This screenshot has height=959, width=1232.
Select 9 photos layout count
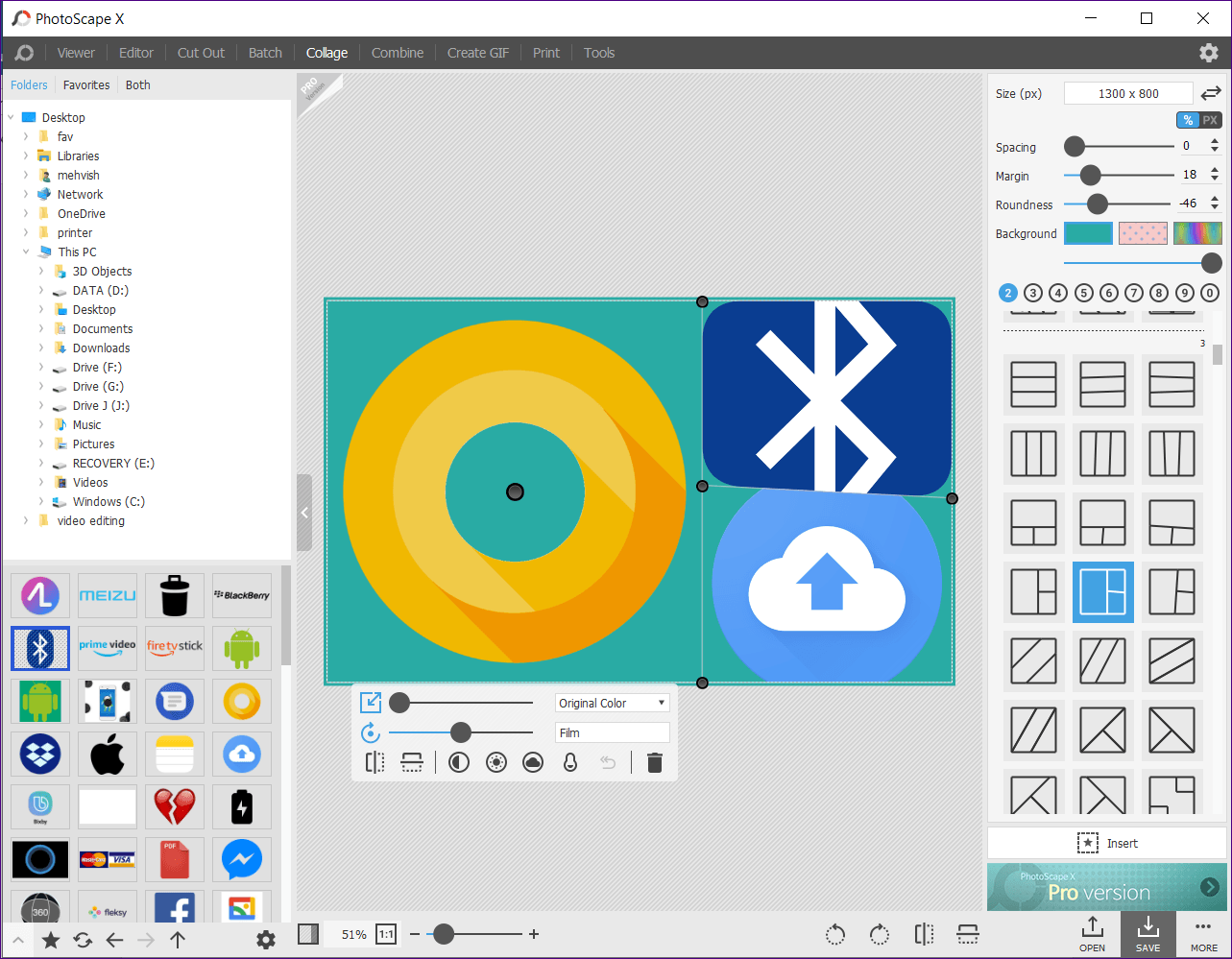1185,293
